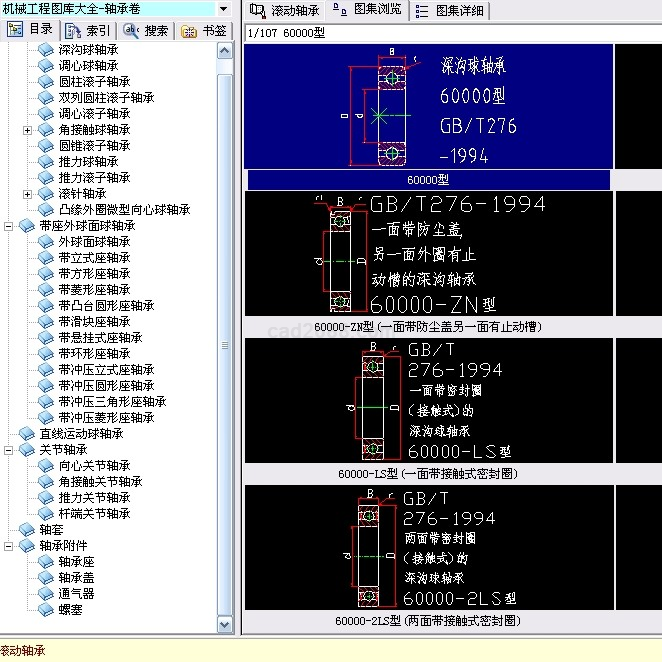Click the book icon beside 轴套
This screenshot has width=662, height=662.
tap(27, 529)
